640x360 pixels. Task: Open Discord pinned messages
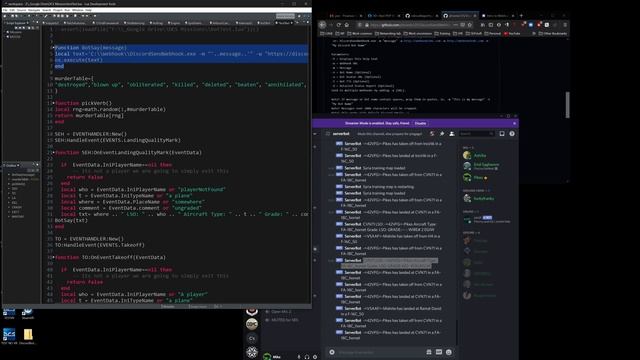442,134
